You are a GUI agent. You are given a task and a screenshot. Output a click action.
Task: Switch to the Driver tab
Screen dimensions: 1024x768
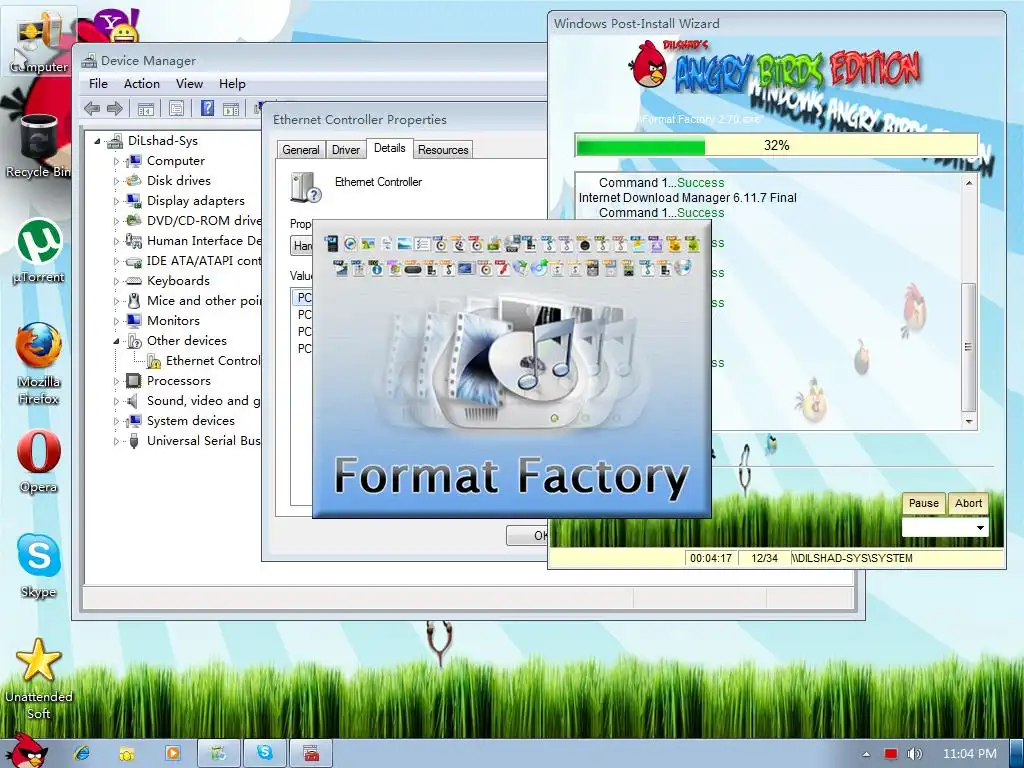click(x=345, y=150)
